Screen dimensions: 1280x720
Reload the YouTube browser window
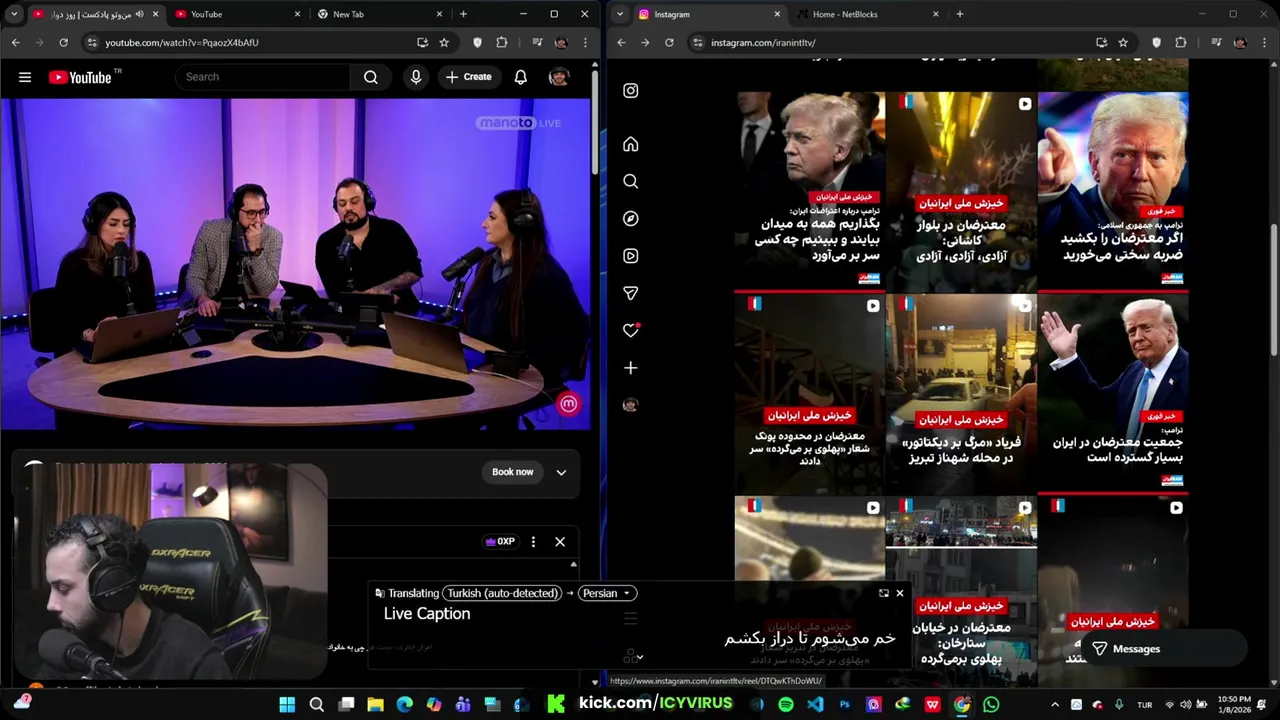tap(63, 43)
